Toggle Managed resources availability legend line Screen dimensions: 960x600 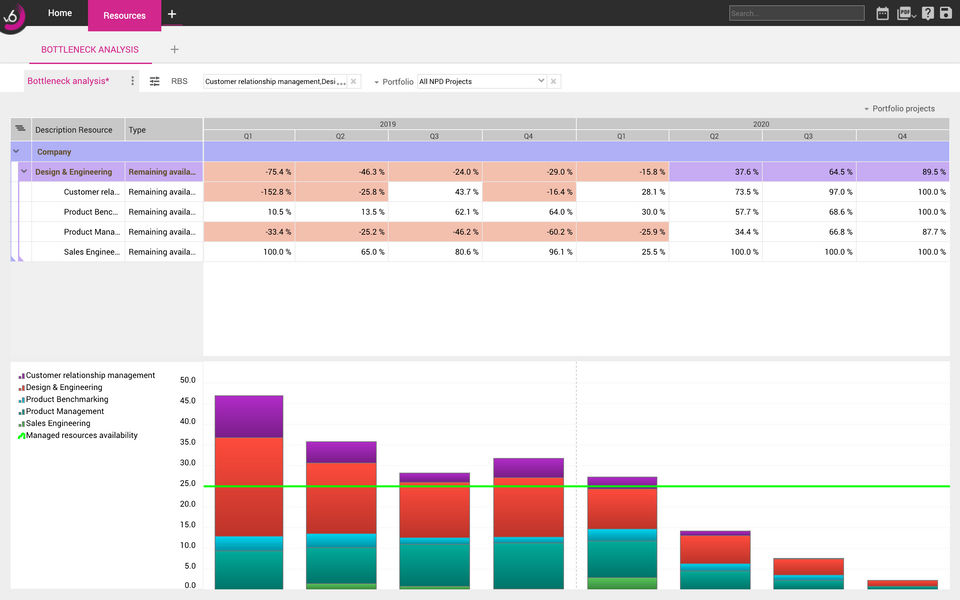pos(81,436)
